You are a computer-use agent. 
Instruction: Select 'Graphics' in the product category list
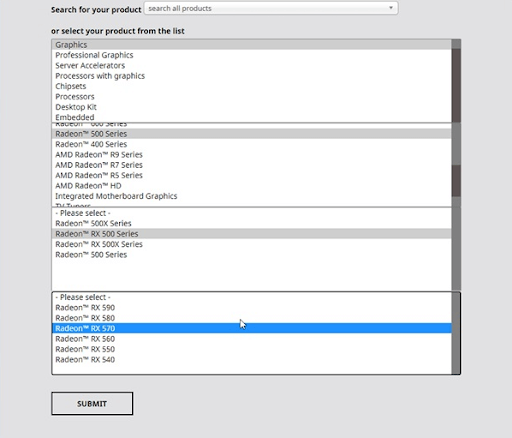[x=252, y=45]
